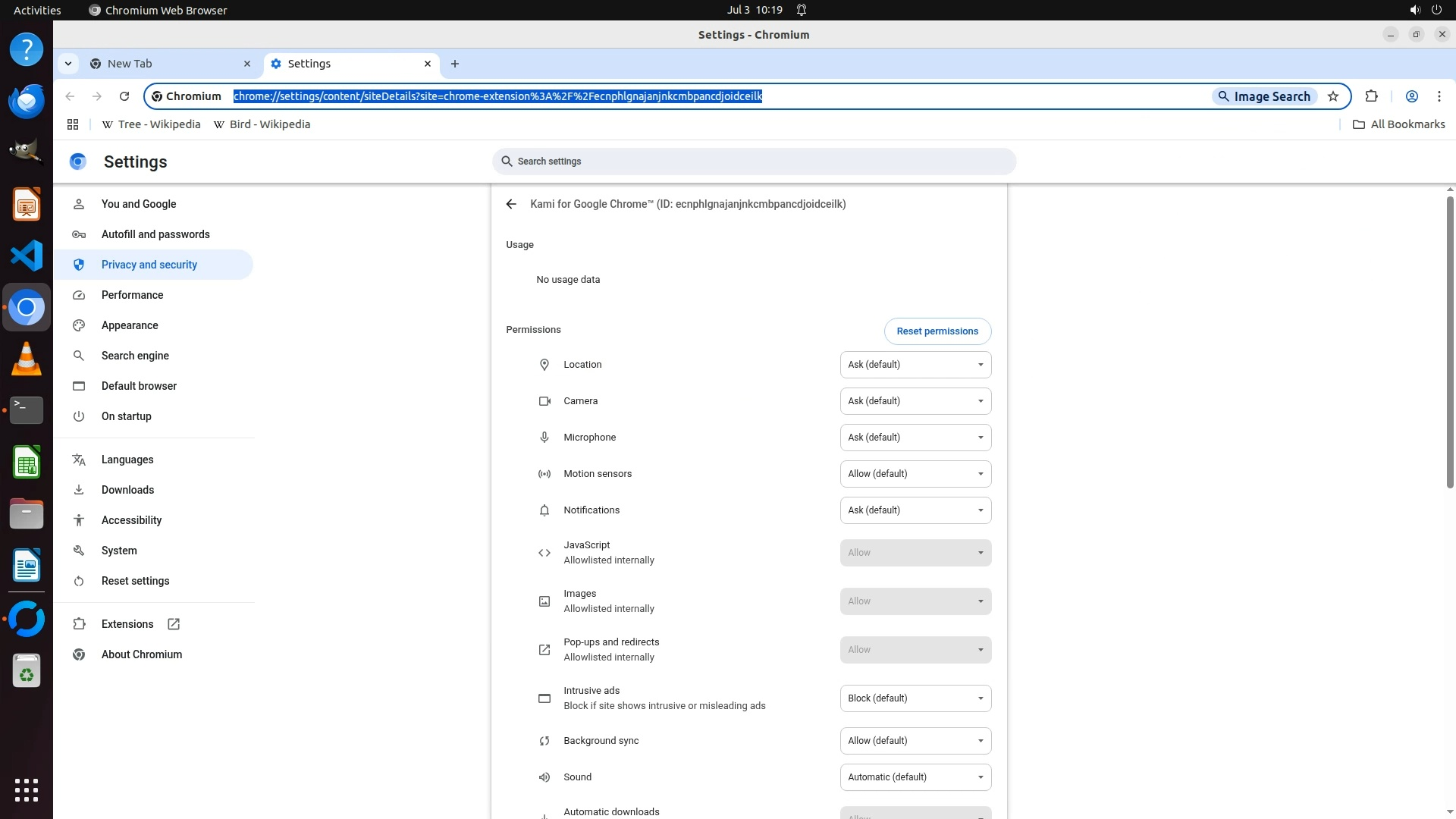The width and height of the screenshot is (1456, 819).
Task: Open the Location permission dropdown
Action: click(915, 365)
